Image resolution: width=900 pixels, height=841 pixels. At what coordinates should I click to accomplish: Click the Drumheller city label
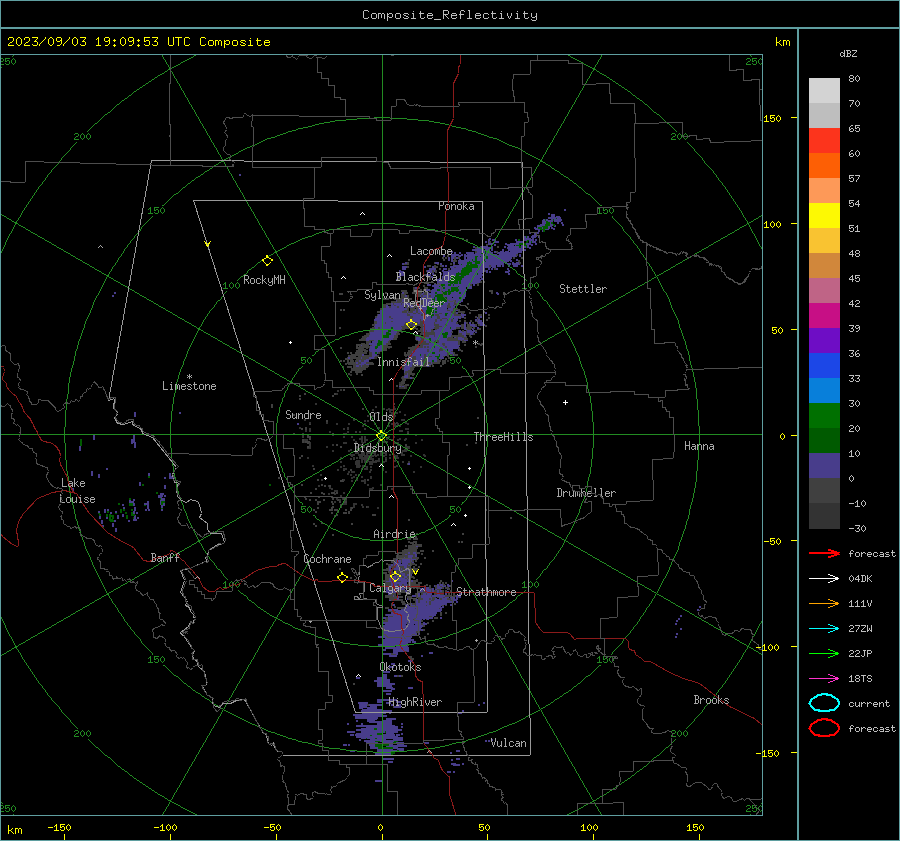[586, 493]
